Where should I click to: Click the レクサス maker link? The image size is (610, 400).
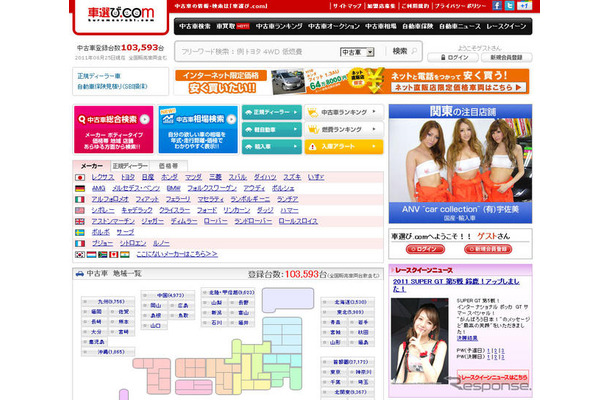pos(103,177)
